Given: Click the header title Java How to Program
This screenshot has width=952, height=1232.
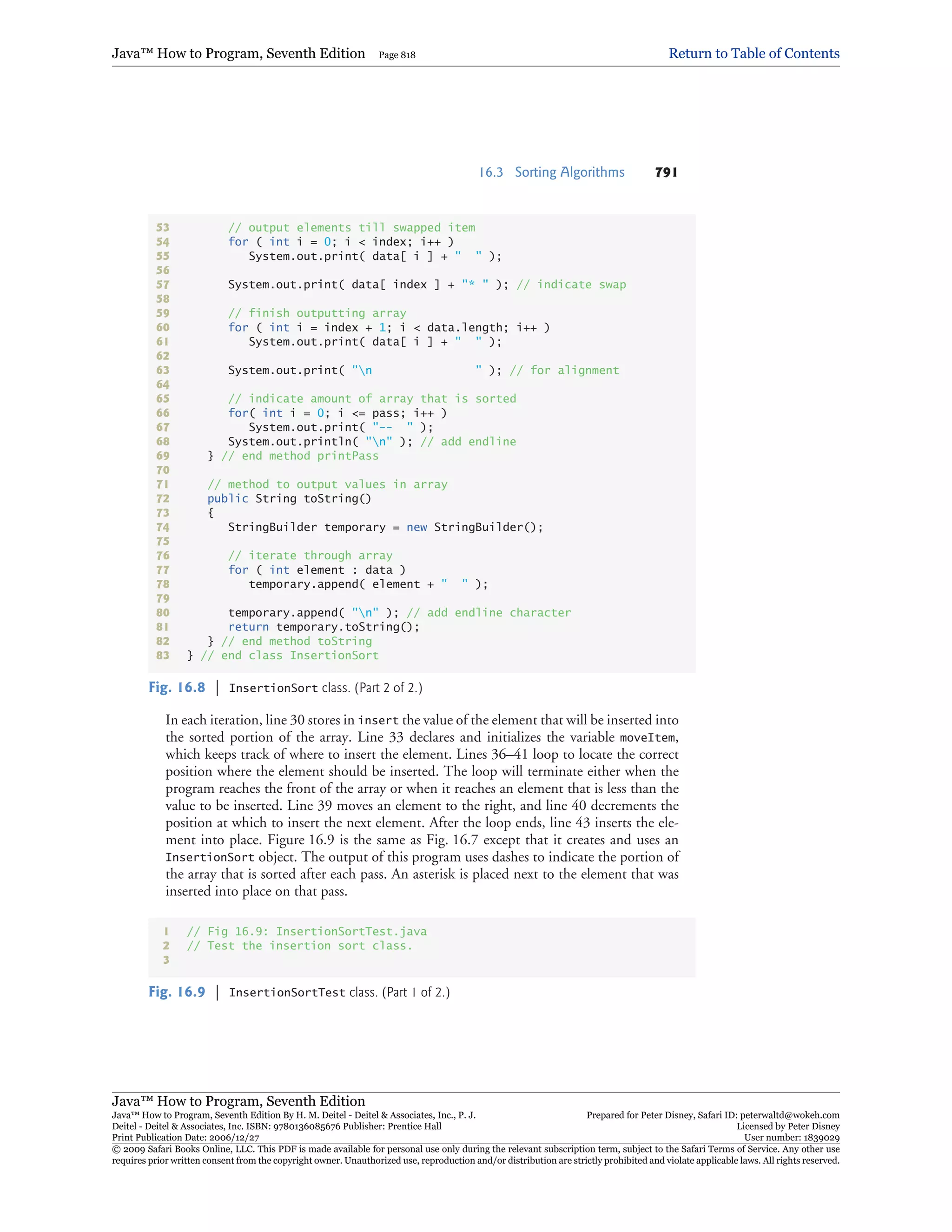Looking at the screenshot, I should point(238,53).
